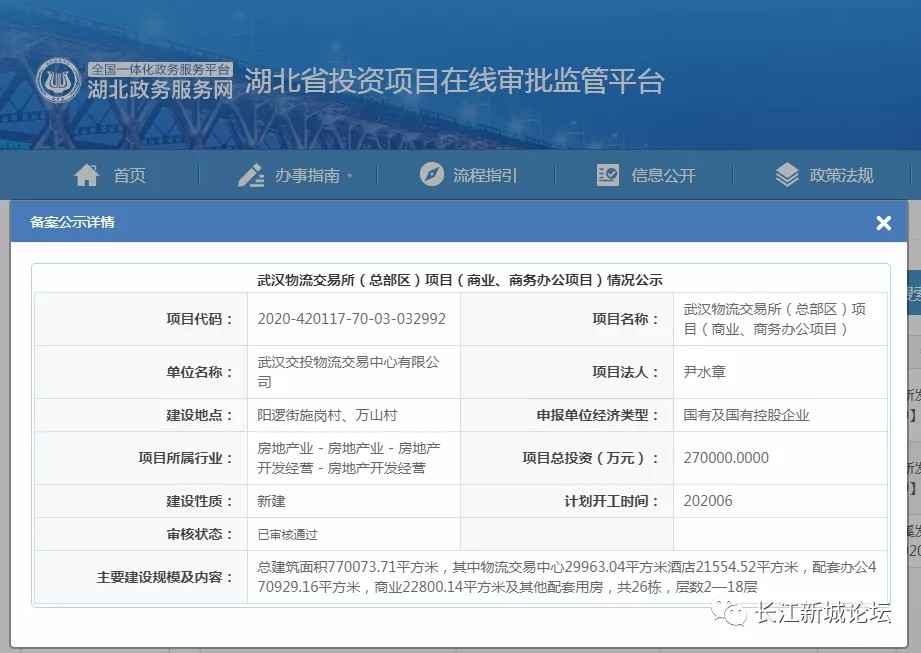Click the 湖北政务服务网 emblem logo
The width and height of the screenshot is (921, 653).
coord(58,80)
